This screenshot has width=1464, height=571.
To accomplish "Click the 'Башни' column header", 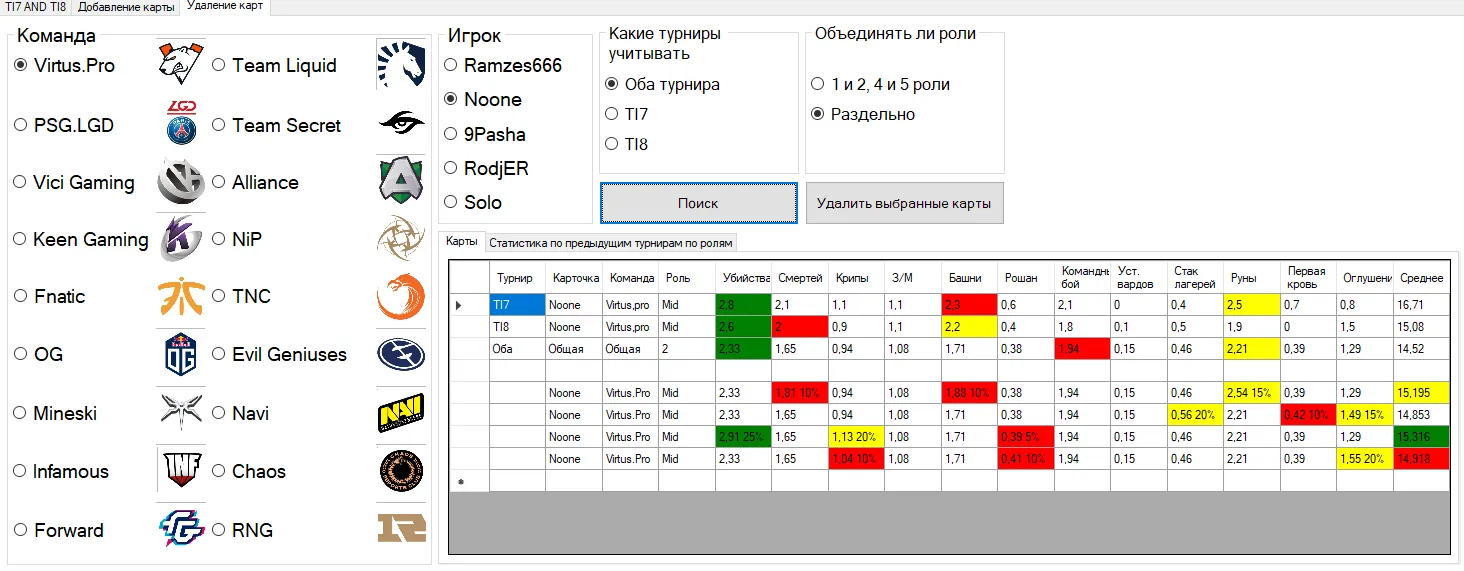I will click(969, 278).
